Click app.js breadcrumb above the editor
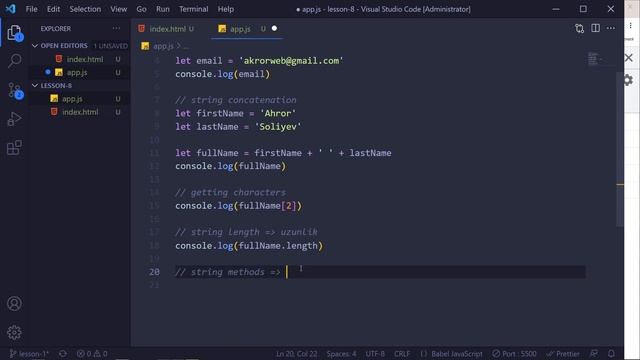This screenshot has width=640, height=360. (163, 46)
